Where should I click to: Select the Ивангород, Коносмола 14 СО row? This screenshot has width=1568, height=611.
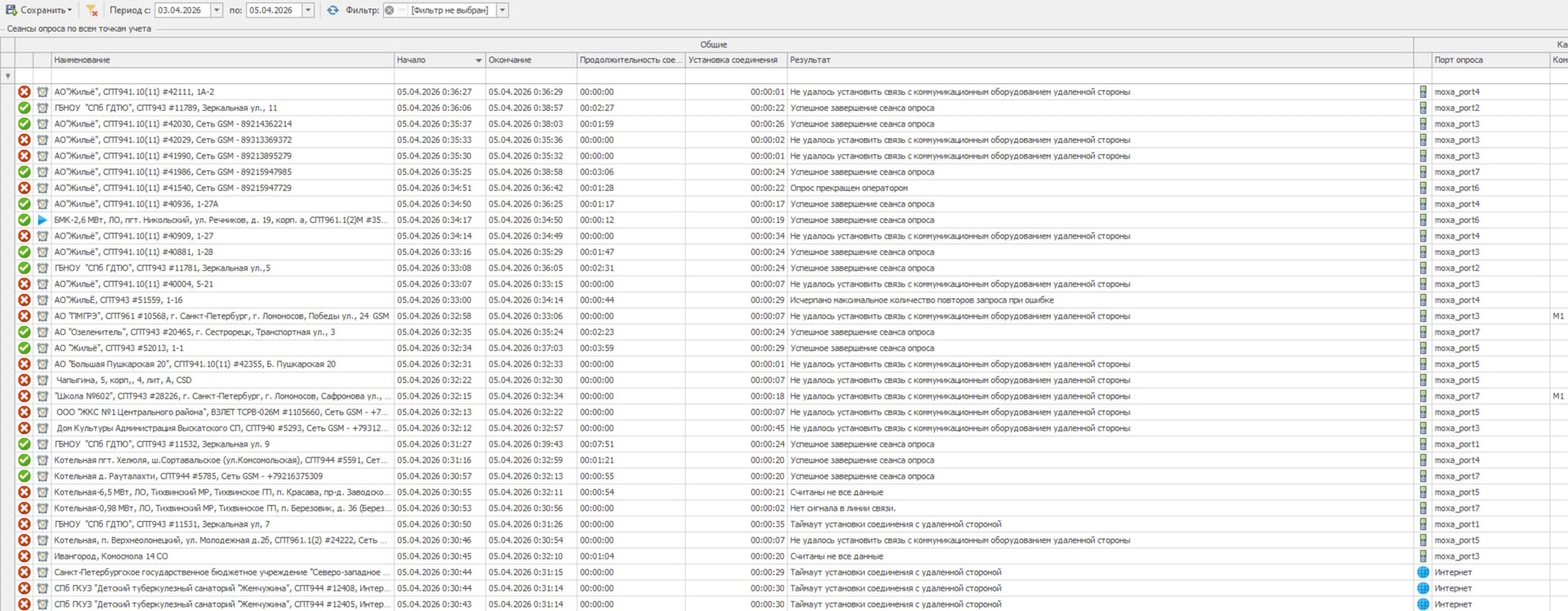click(222, 556)
